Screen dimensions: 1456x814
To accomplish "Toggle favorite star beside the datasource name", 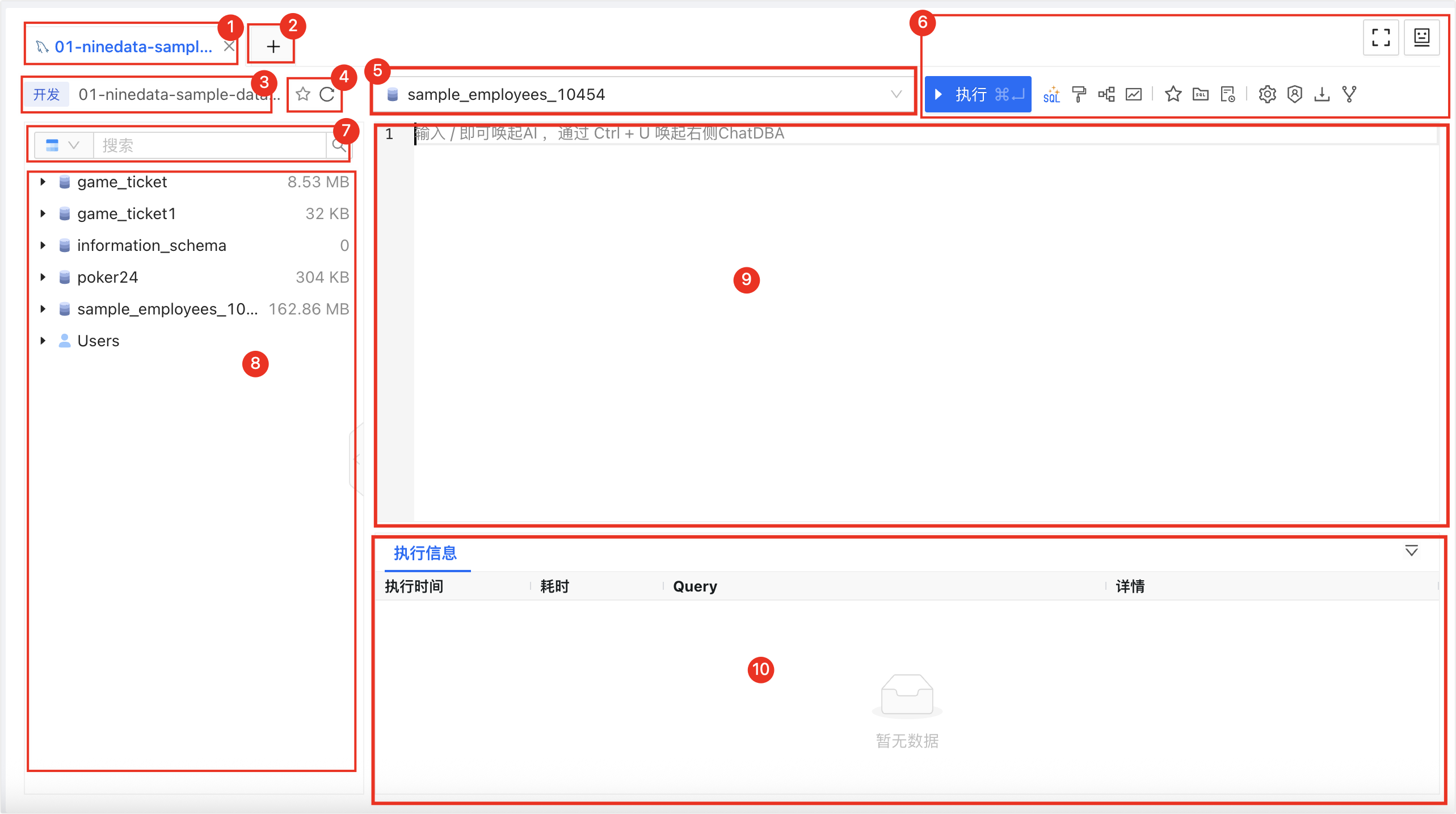I will click(x=303, y=94).
